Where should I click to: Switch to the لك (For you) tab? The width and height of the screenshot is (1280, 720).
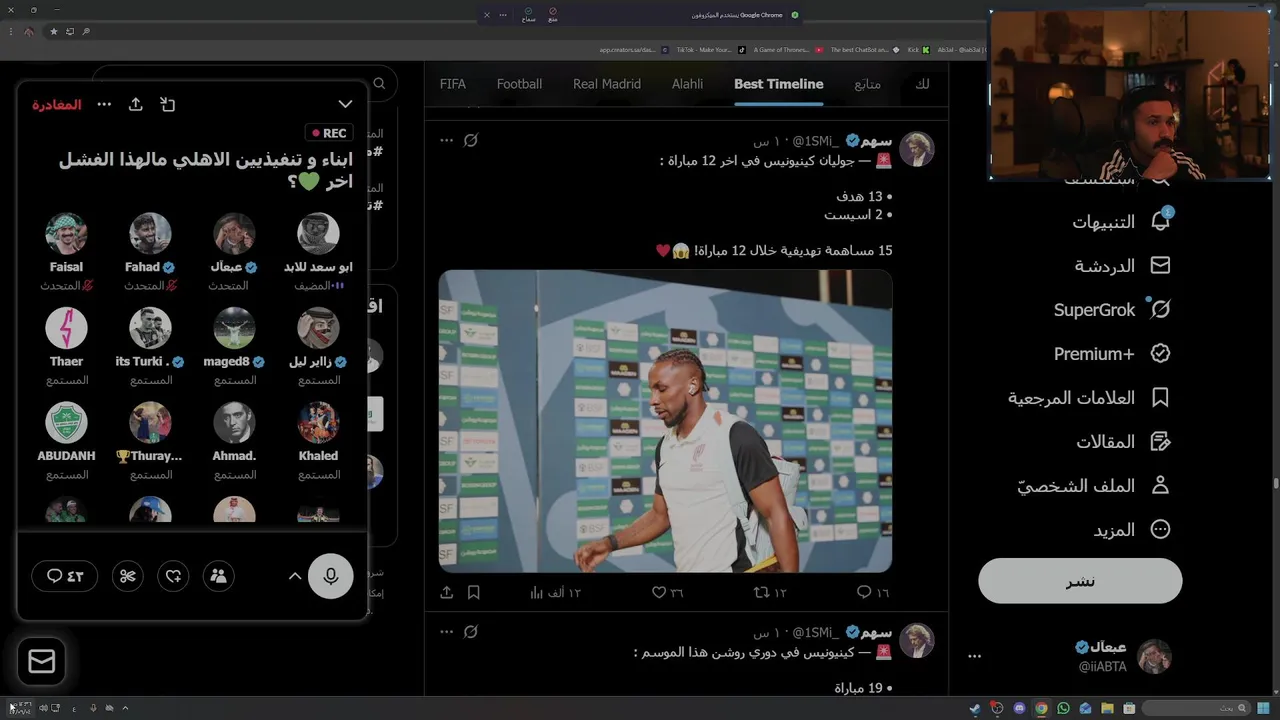[922, 84]
